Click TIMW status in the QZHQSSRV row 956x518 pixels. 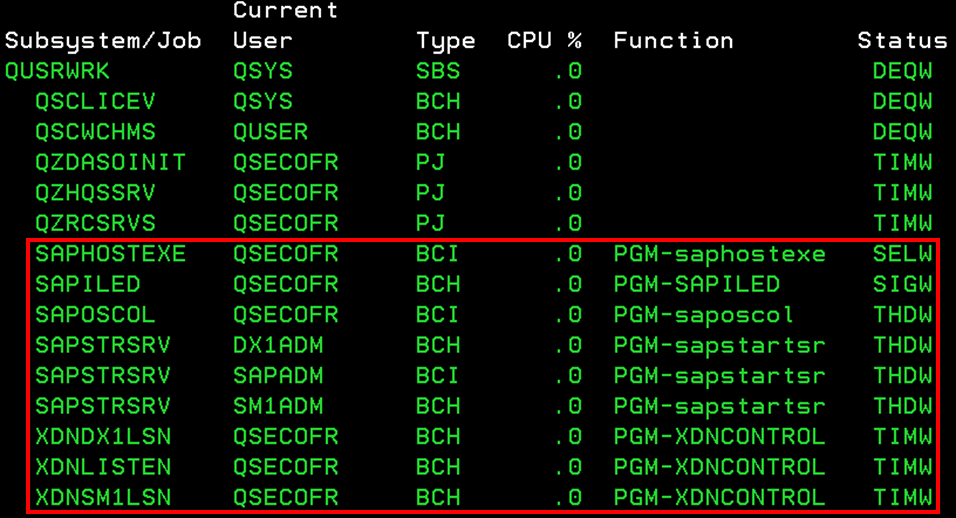(x=902, y=193)
